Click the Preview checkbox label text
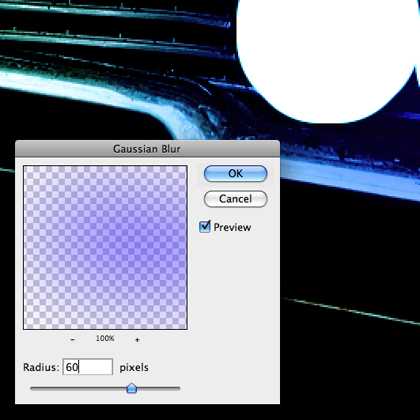420x420 pixels. click(x=232, y=227)
